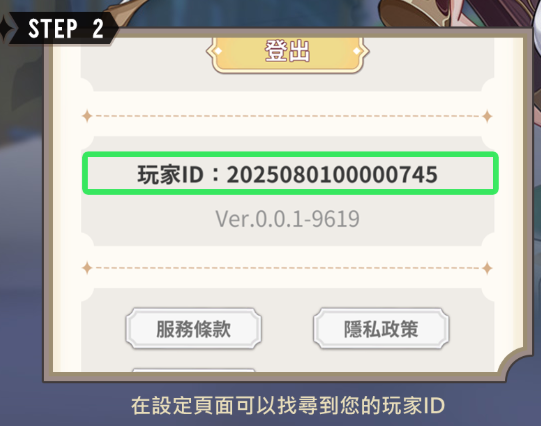
Task: Click the 登出 logout button
Action: (287, 52)
